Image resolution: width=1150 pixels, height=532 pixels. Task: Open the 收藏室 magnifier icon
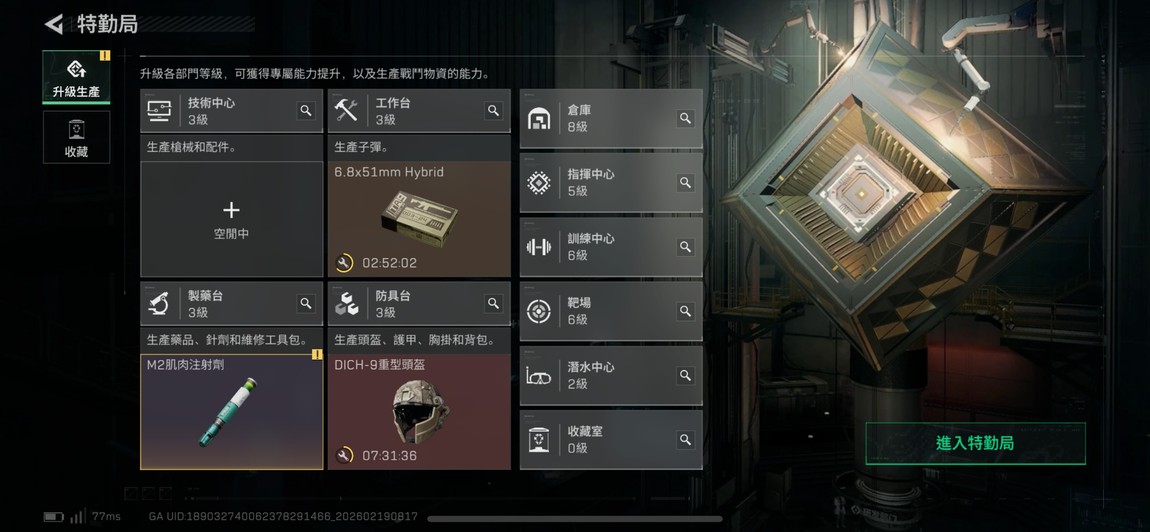click(x=685, y=440)
